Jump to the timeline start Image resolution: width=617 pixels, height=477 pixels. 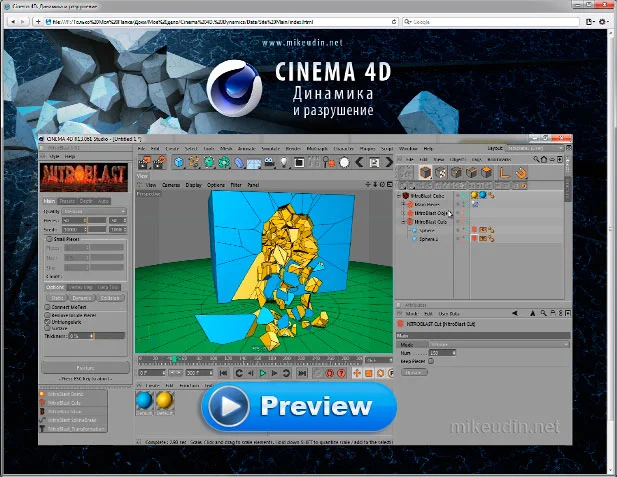tap(223, 373)
